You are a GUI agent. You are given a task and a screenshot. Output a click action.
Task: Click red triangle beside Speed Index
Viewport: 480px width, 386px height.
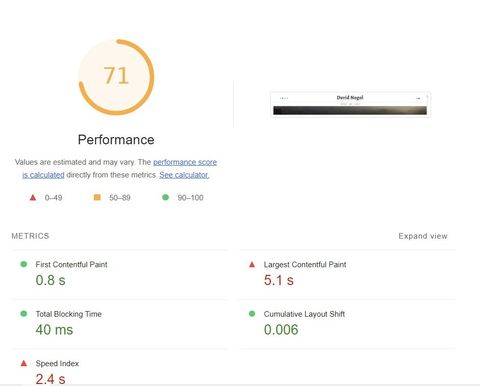tap(24, 363)
